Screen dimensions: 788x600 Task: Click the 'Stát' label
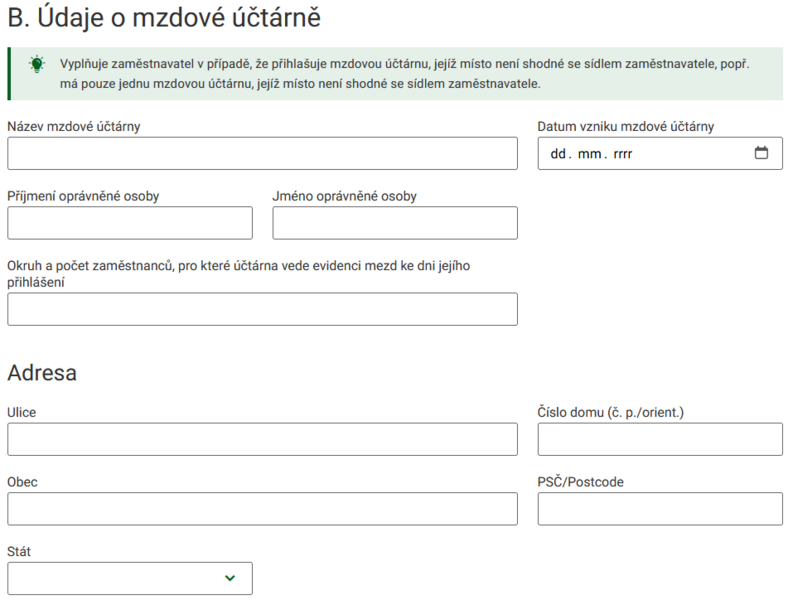[x=19, y=551]
